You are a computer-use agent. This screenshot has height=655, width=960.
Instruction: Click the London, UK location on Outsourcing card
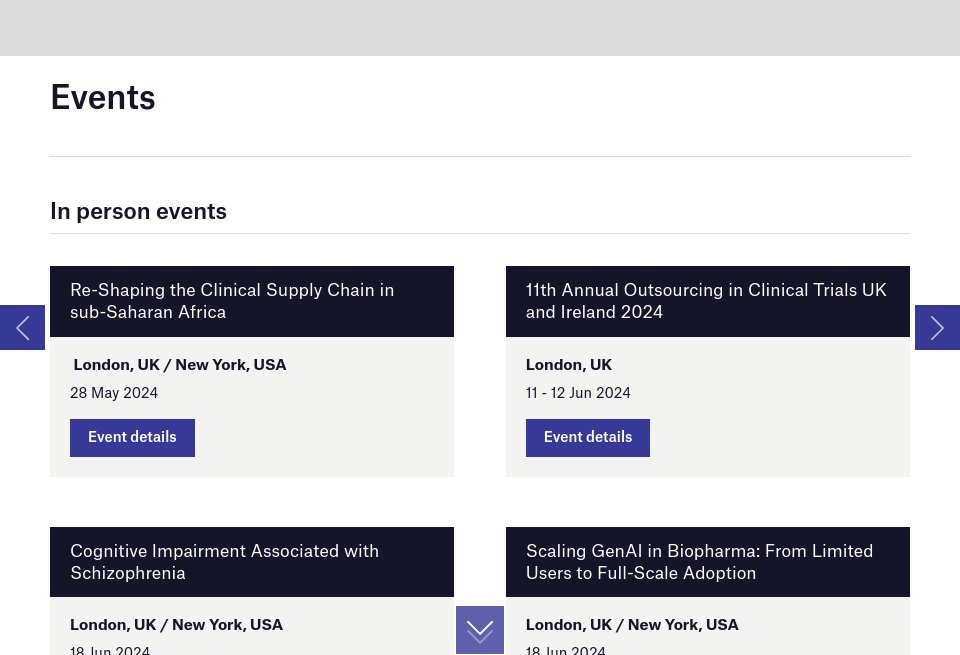[x=569, y=365]
